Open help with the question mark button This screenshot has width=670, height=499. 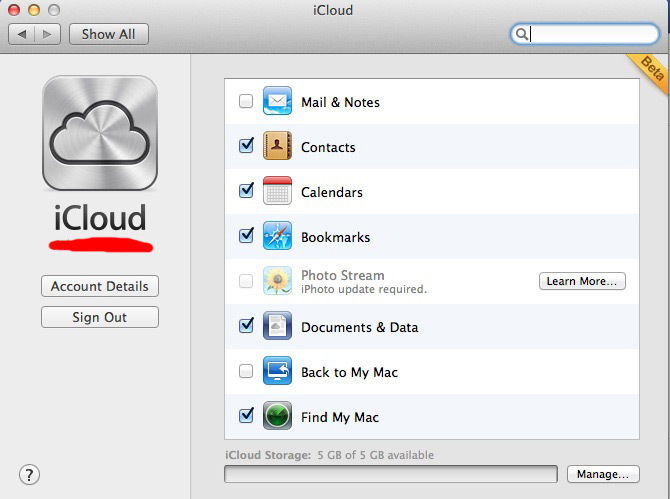(x=29, y=474)
